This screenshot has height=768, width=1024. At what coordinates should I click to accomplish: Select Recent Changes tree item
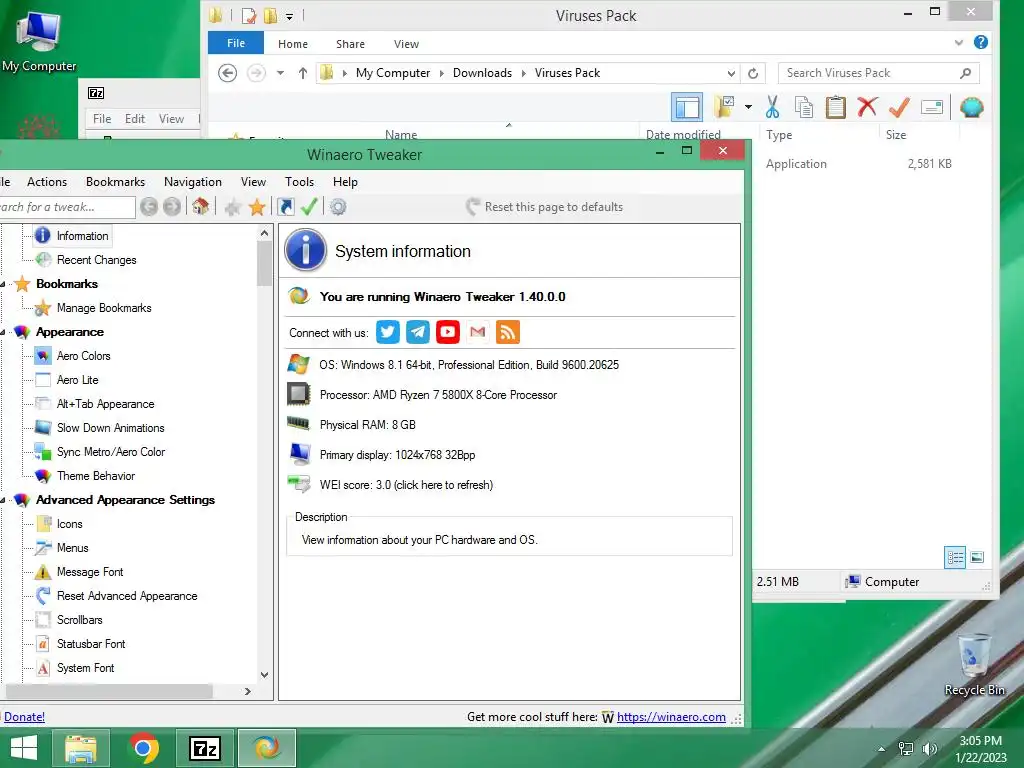click(x=96, y=260)
